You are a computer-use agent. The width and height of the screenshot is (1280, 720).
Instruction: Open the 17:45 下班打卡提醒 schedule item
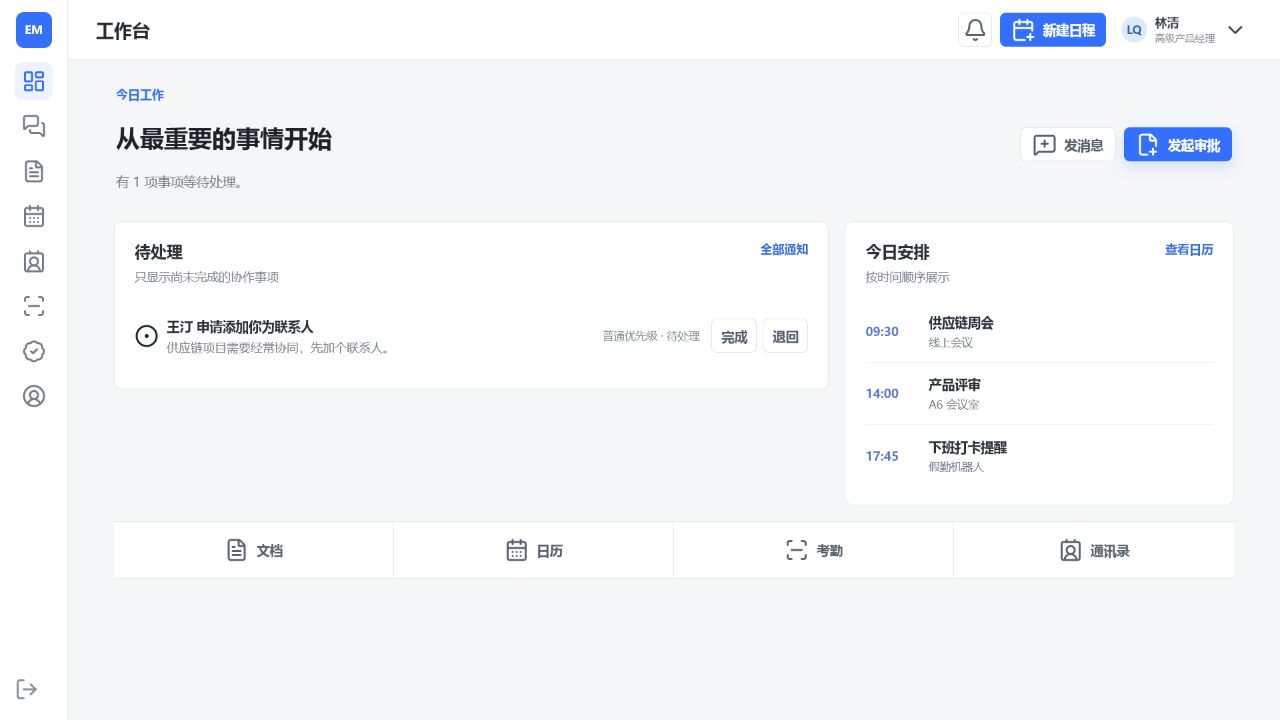point(1039,456)
